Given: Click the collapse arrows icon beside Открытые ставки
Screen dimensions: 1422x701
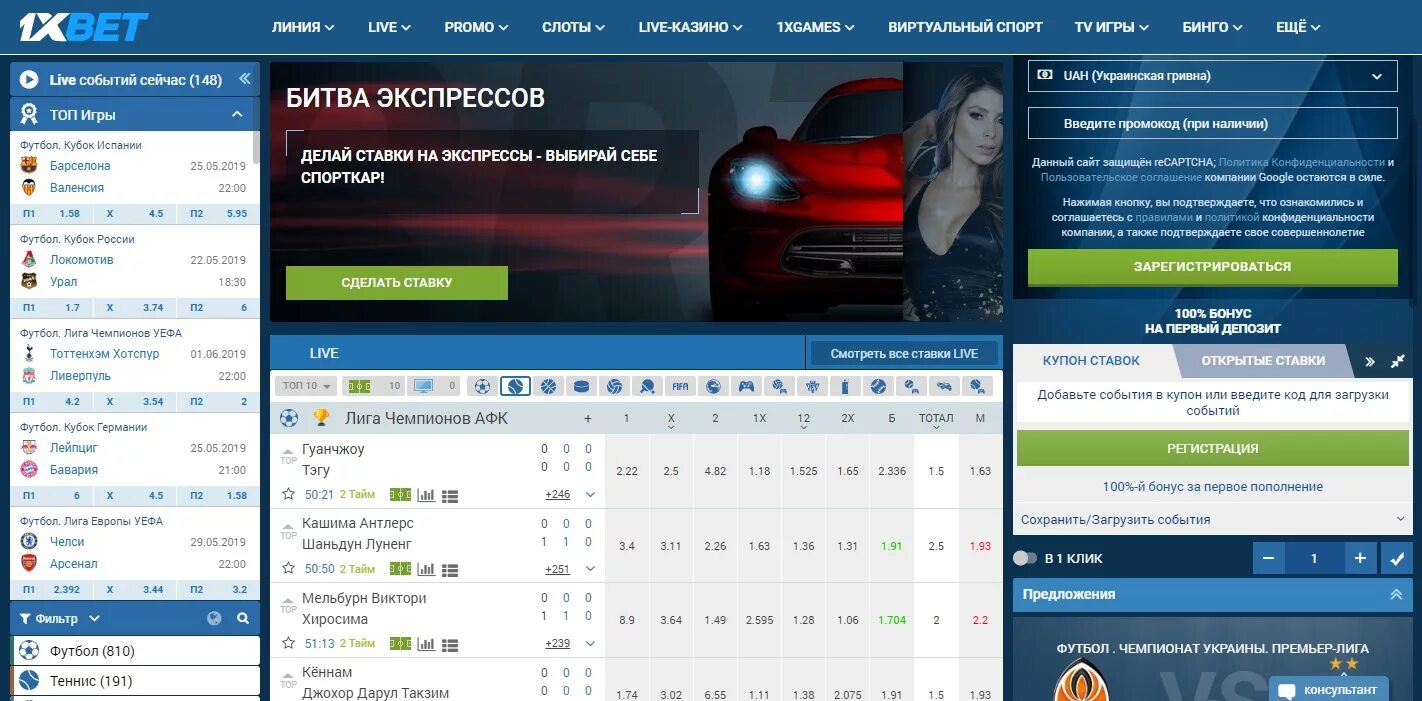Looking at the screenshot, I should [x=1398, y=361].
